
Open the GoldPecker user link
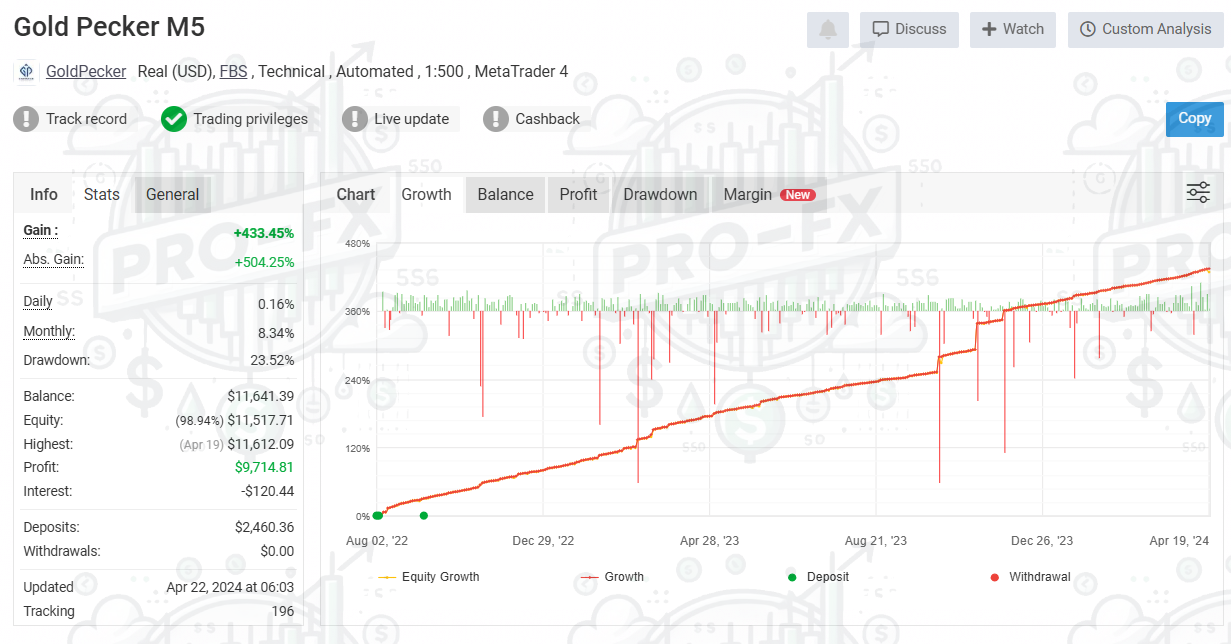coord(86,72)
